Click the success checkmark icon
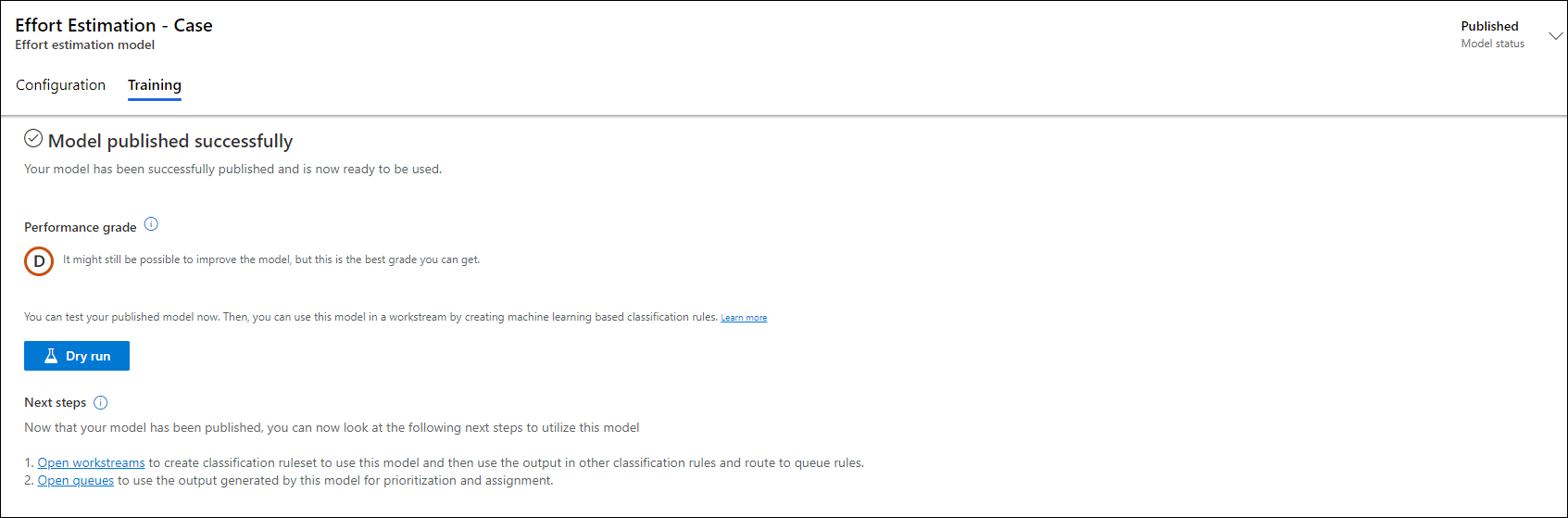1568x518 pixels. pos(33,139)
